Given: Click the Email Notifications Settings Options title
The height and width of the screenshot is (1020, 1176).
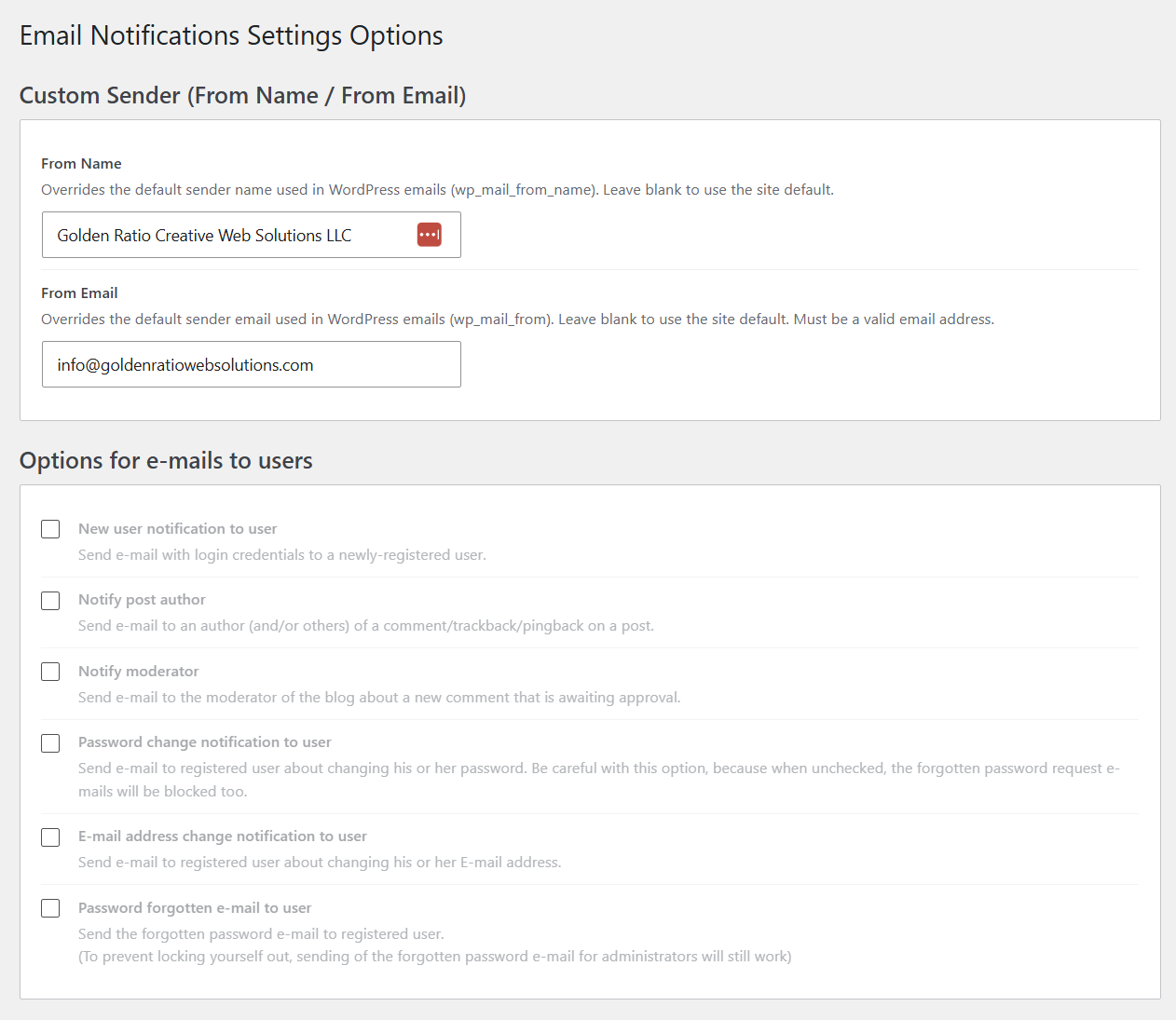Looking at the screenshot, I should pos(231,35).
